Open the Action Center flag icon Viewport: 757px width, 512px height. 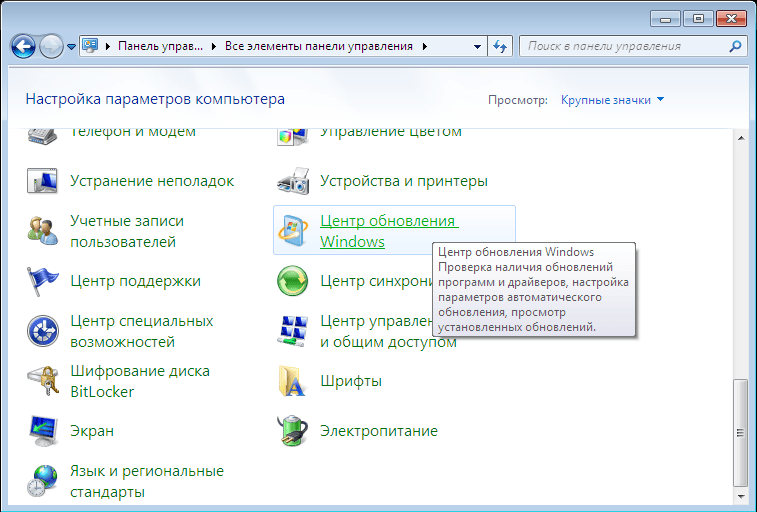tap(42, 281)
